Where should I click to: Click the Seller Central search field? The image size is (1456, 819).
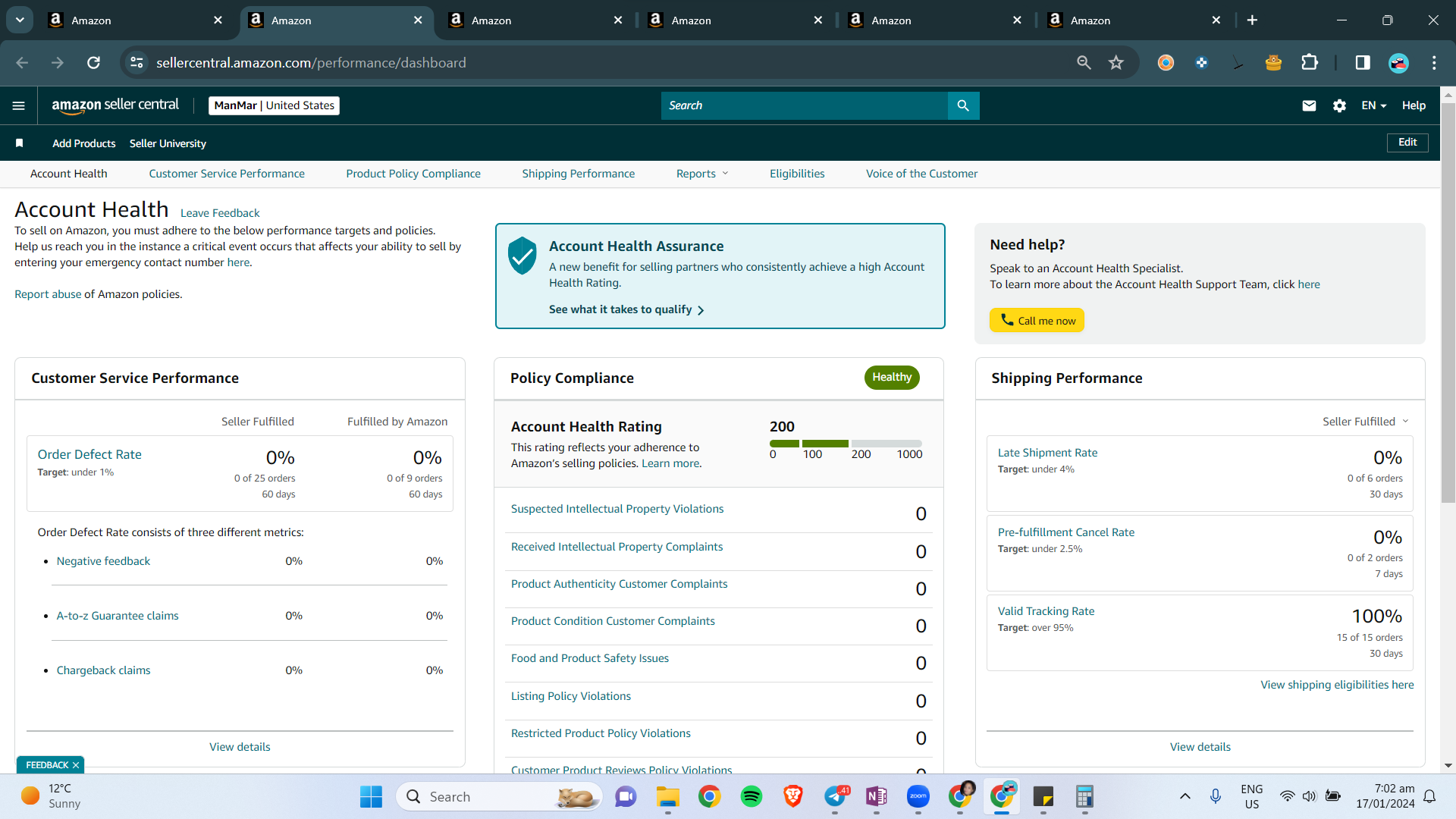(805, 105)
